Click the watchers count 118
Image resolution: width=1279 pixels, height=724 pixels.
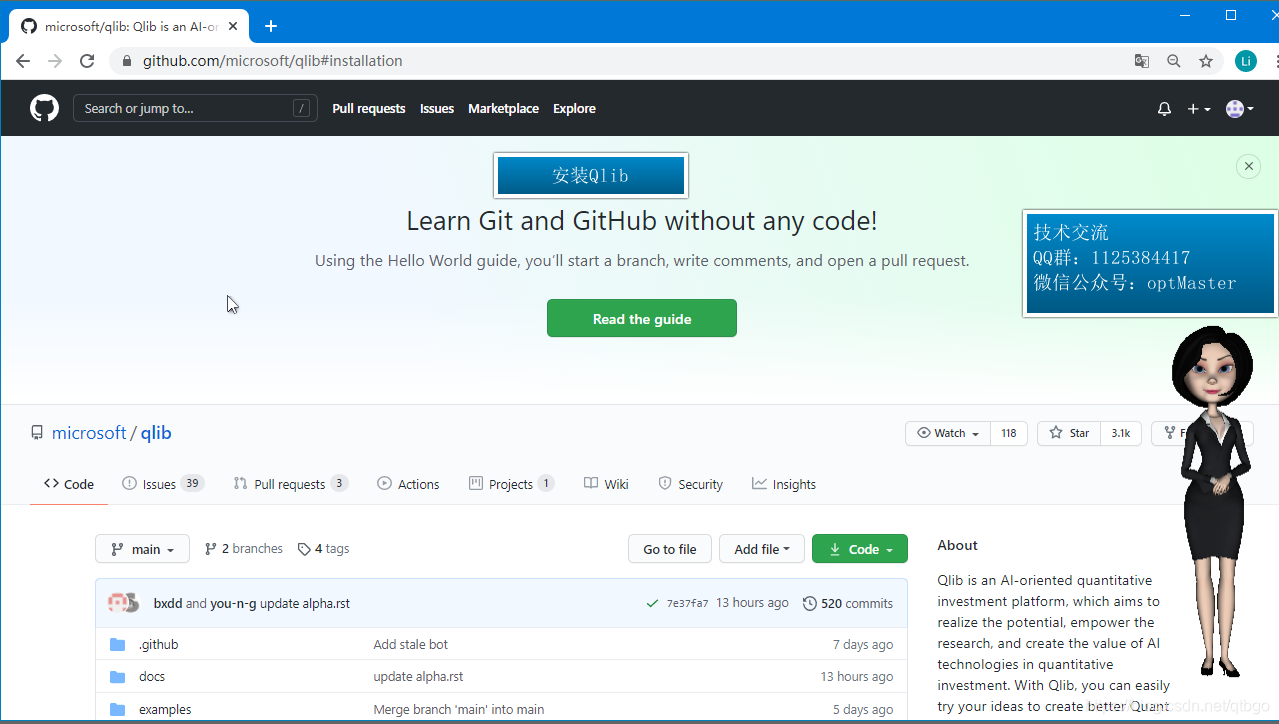tap(1009, 433)
